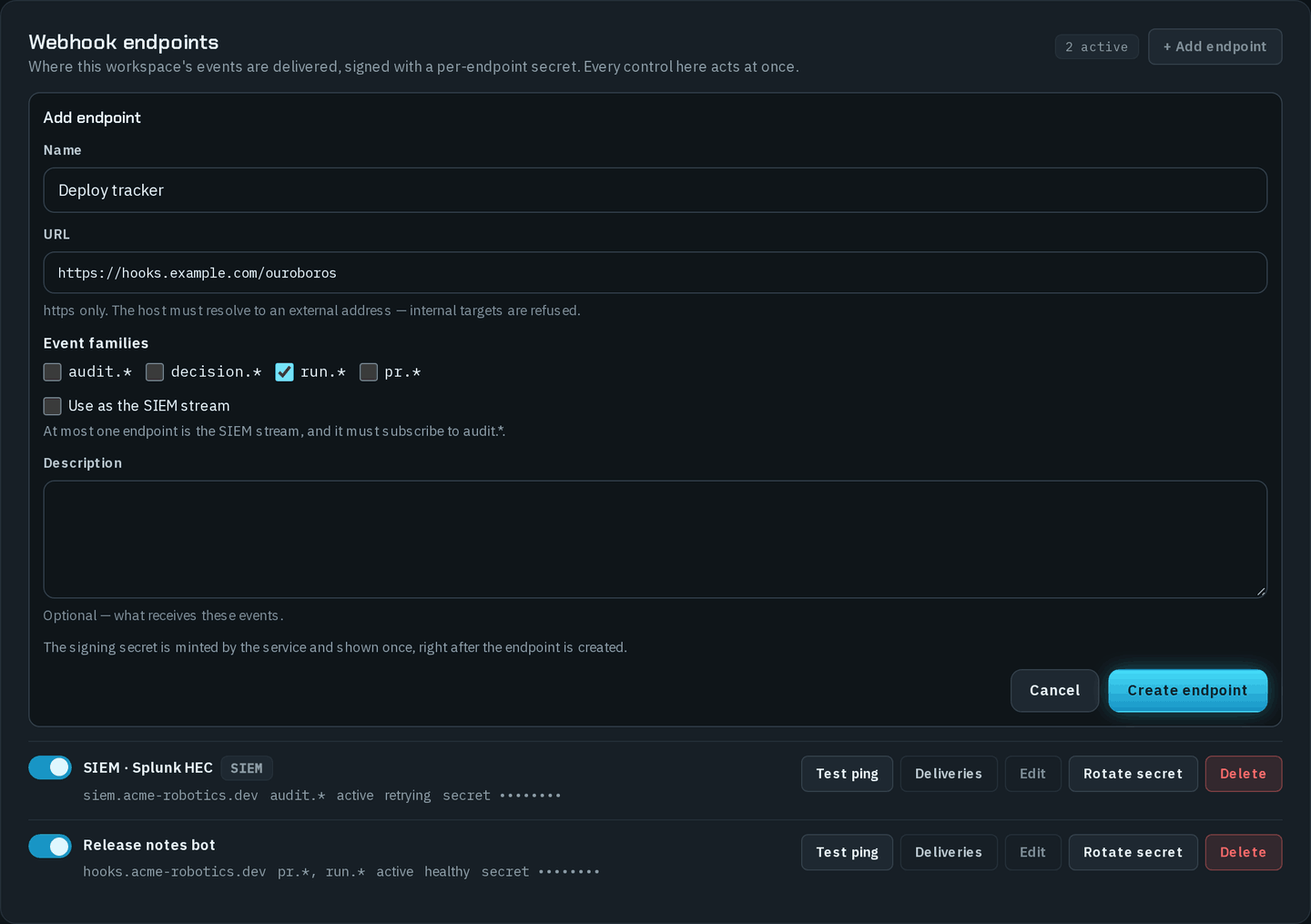The height and width of the screenshot is (924, 1311).
Task: Click hooks.acme-robotics.dev host text
Action: tap(175, 871)
